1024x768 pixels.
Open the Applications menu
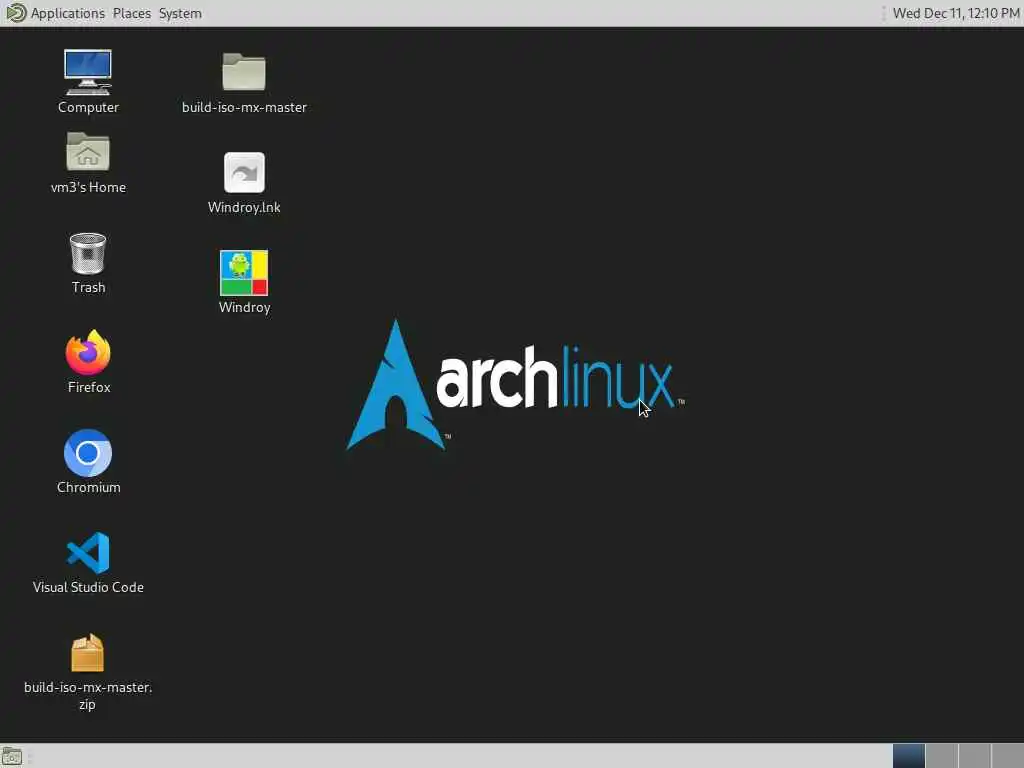[x=67, y=13]
